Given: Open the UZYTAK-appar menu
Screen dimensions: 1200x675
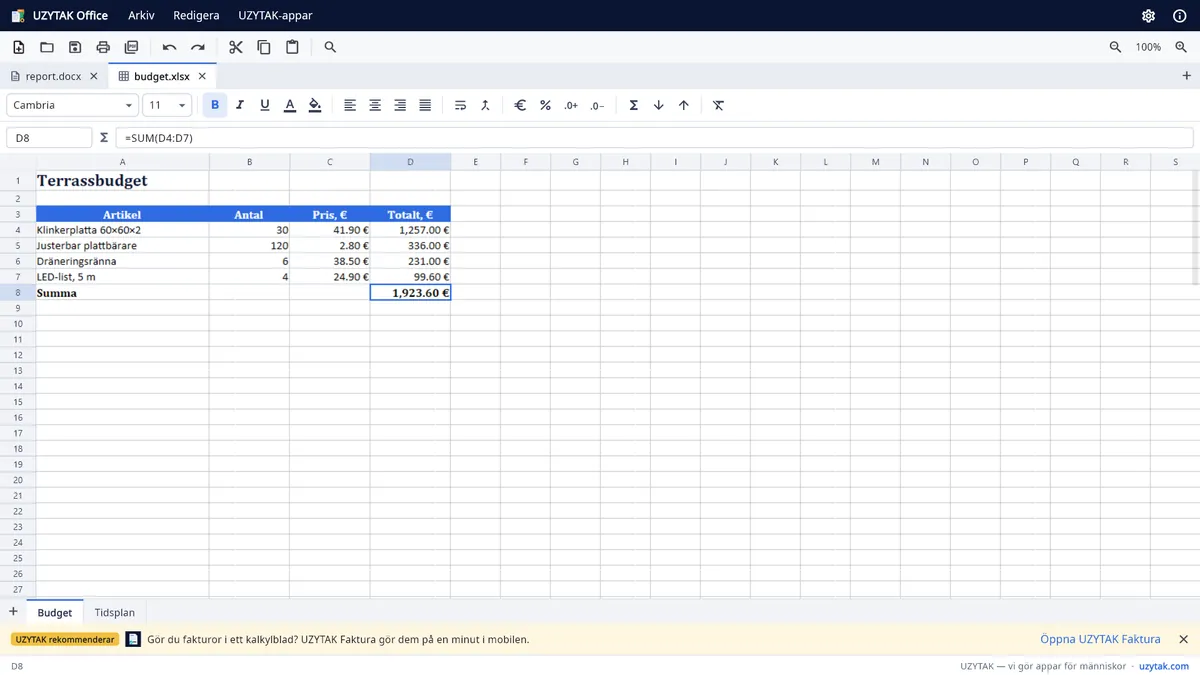Looking at the screenshot, I should click(x=274, y=16).
